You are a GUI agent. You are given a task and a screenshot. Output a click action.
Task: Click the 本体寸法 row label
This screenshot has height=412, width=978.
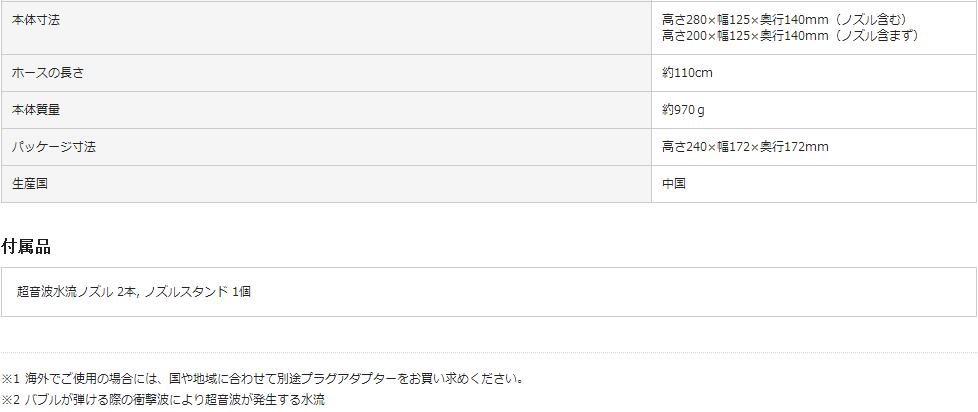coord(35,20)
